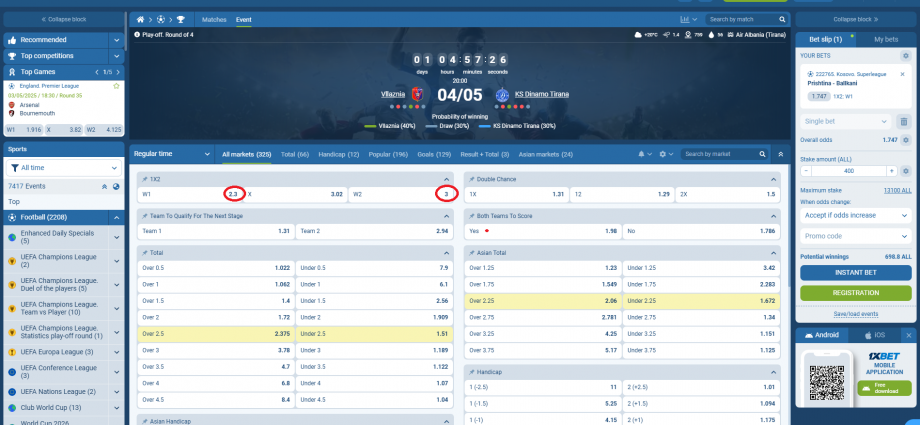Open gear settings menu in markets bar
This screenshot has height=425, width=920.
[x=666, y=154]
